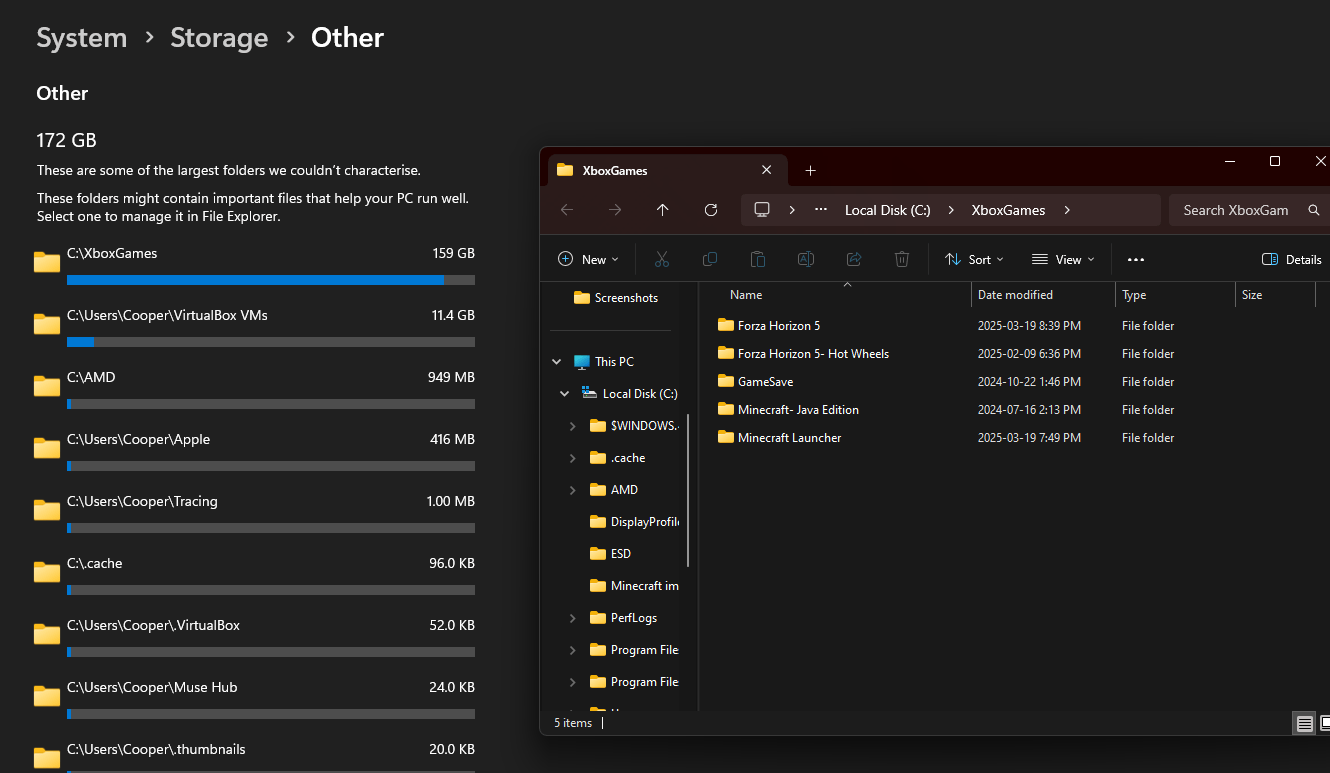1330x773 pixels.
Task: Select the XboxGames tab in File Explorer
Action: click(668, 170)
